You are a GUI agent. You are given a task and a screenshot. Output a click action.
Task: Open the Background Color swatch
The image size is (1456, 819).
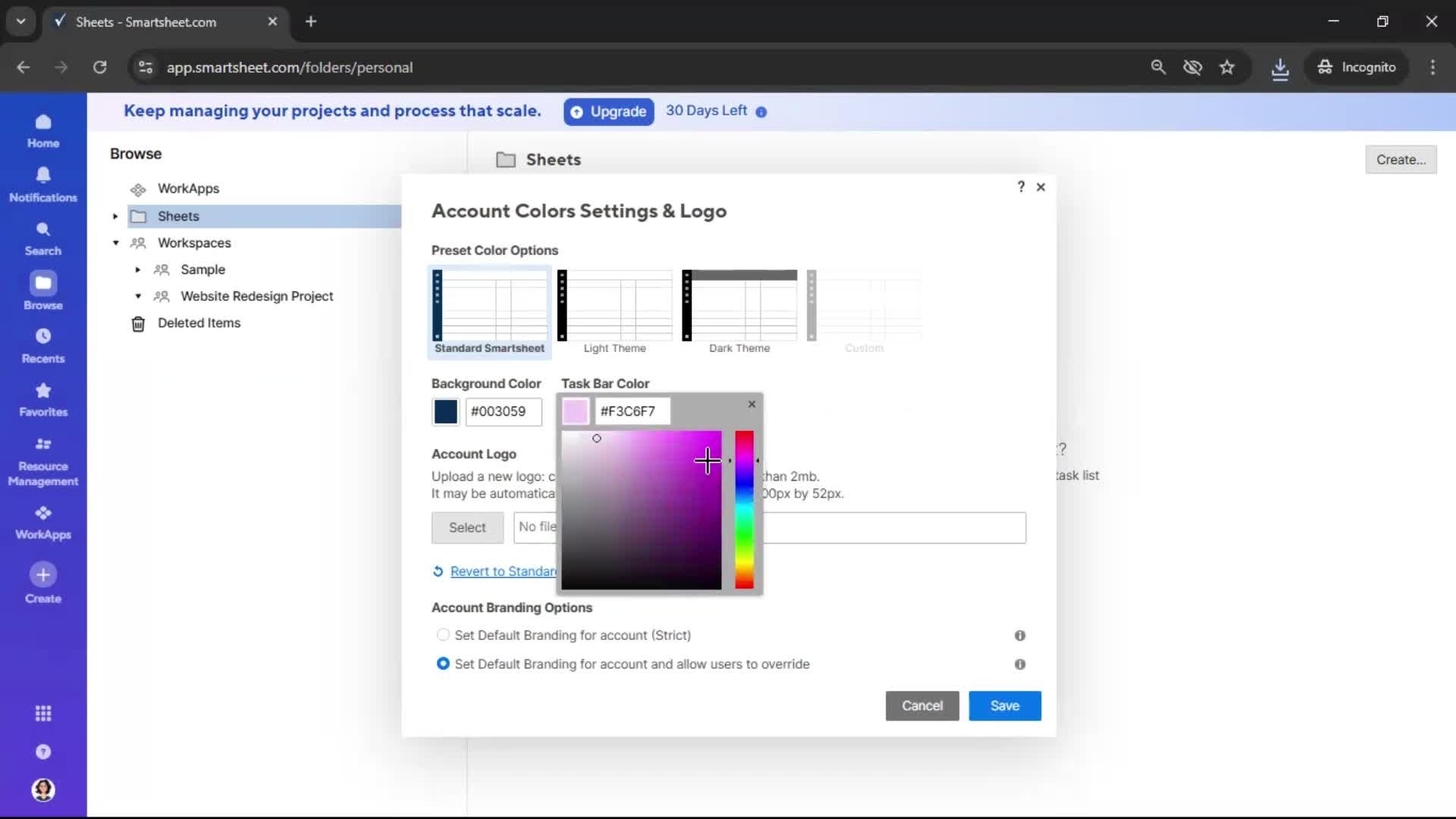click(x=444, y=412)
